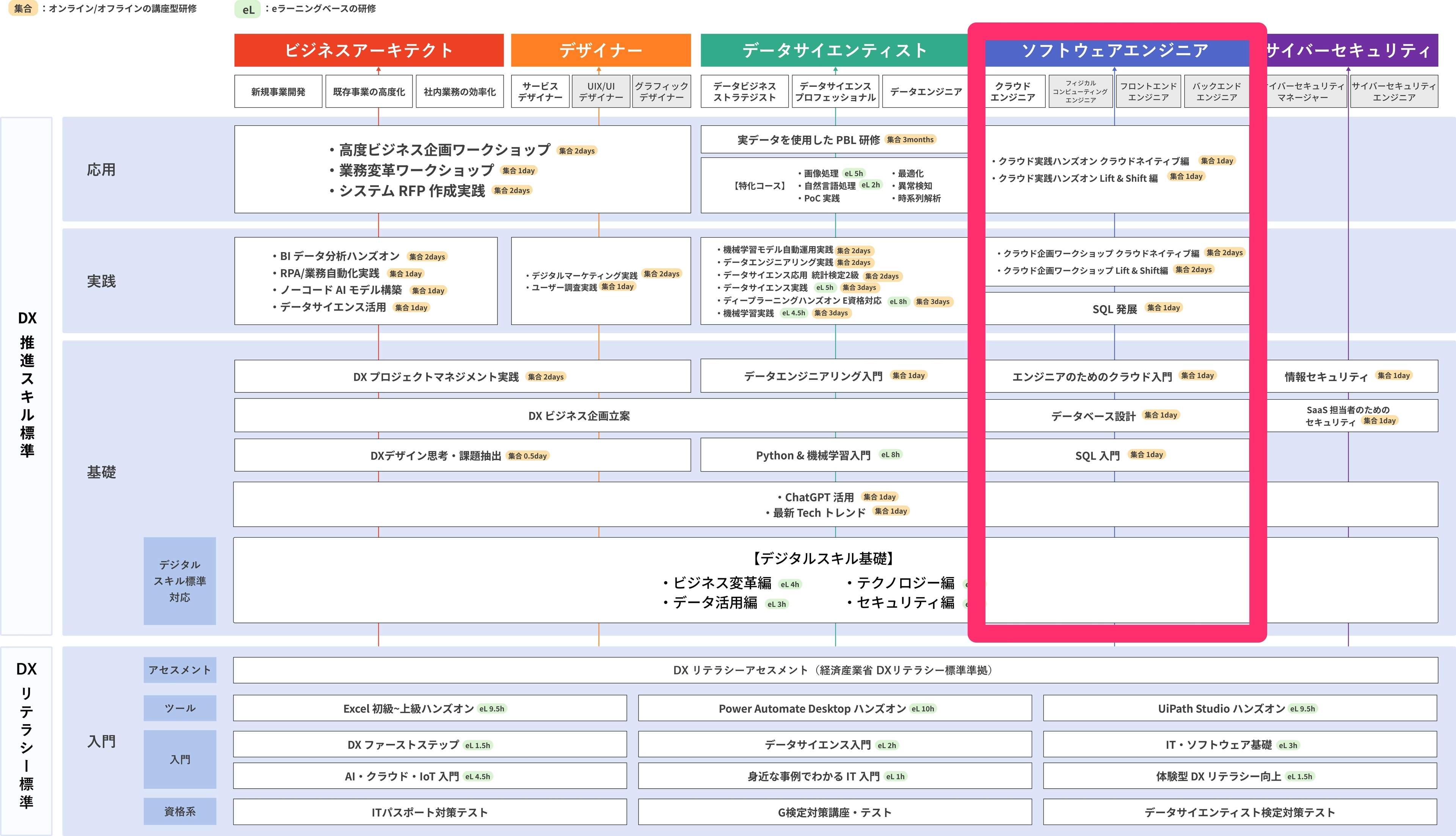The height and width of the screenshot is (836, 1456).
Task: Click the 集合 3months badge on the PBL 研修 course
Action: point(910,140)
